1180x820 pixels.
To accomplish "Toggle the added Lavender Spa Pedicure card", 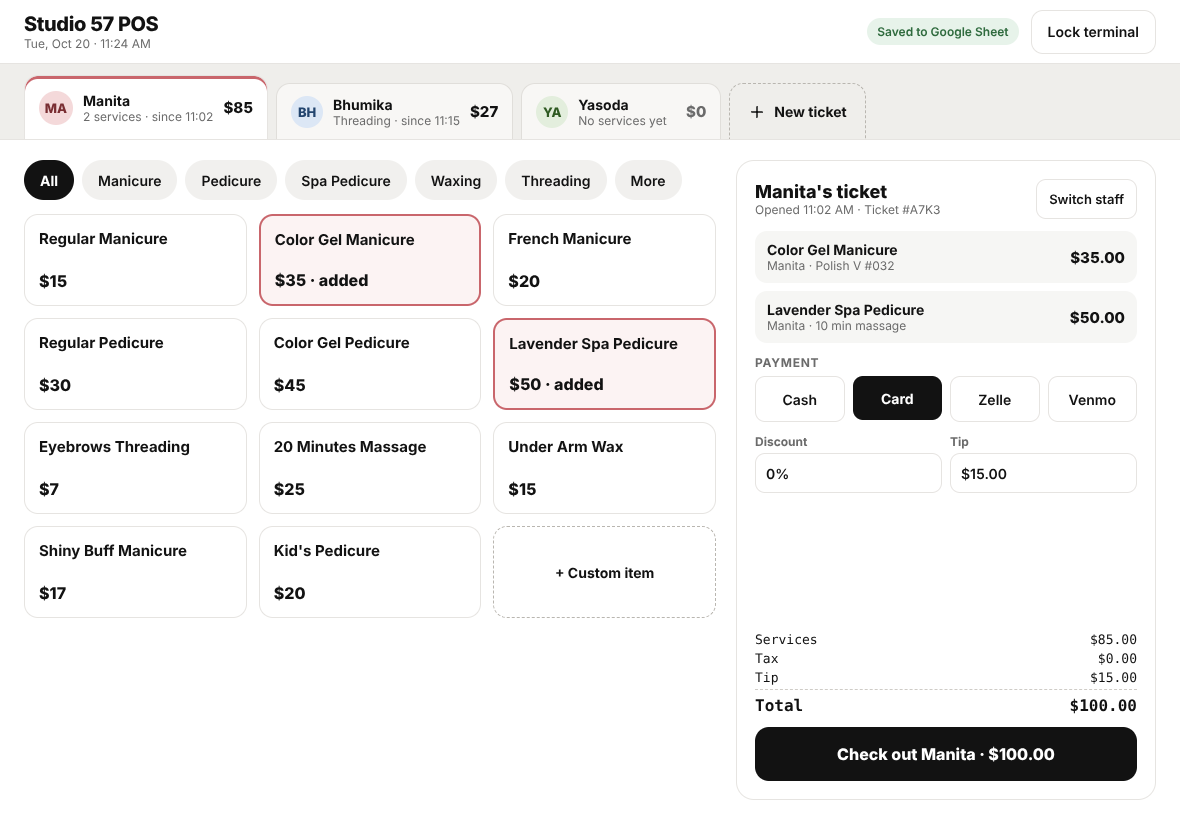I will pos(604,364).
